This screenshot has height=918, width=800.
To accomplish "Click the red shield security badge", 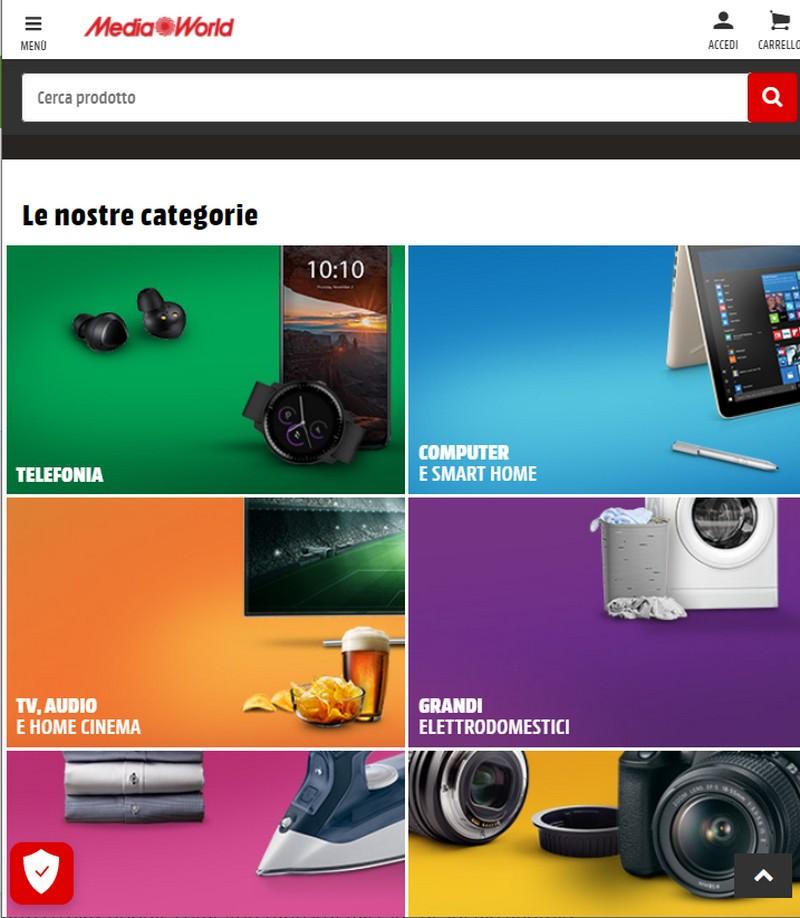I will [x=42, y=873].
